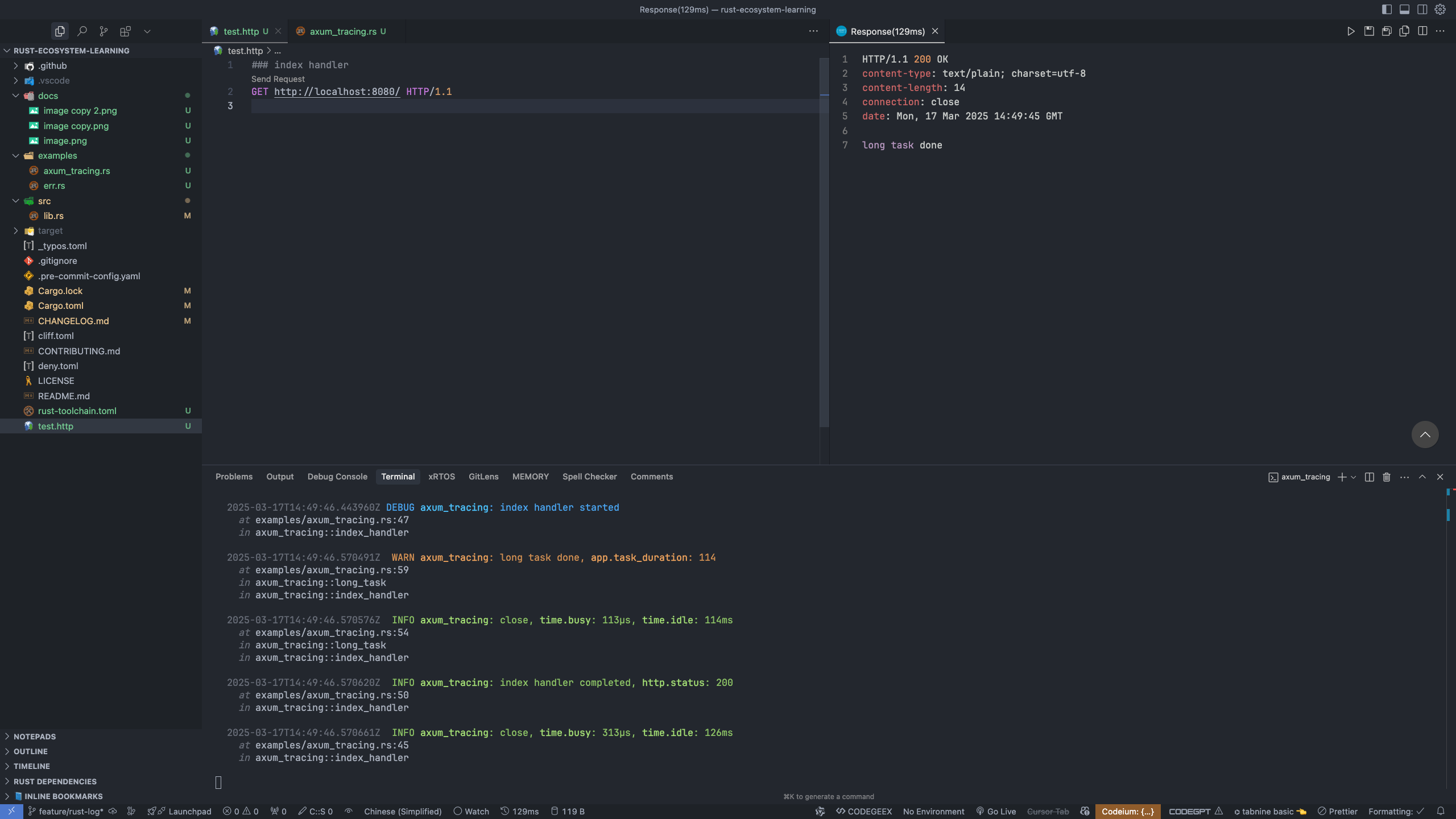Open the Source Control view icon

pos(104,31)
